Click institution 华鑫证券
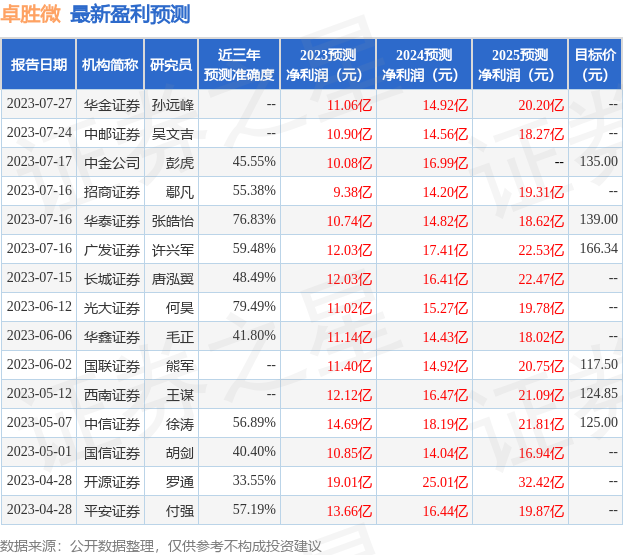The image size is (623, 555). (112, 337)
